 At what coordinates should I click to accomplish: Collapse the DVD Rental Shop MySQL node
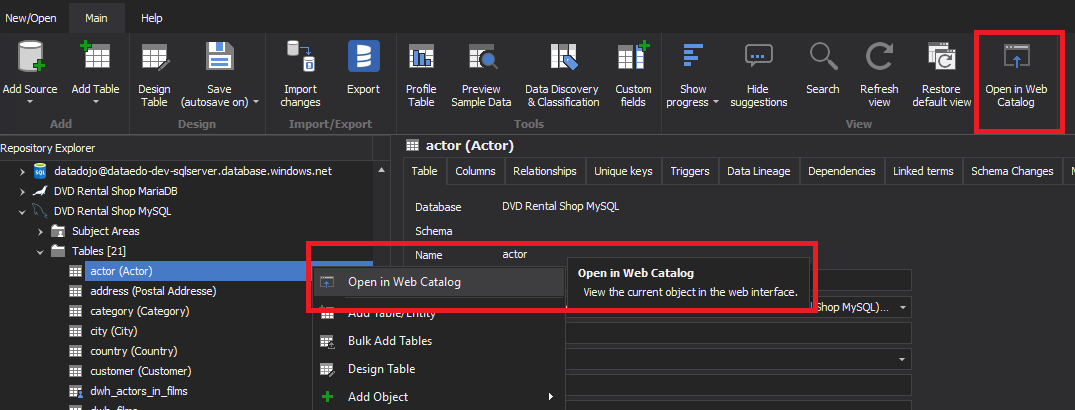(22, 211)
